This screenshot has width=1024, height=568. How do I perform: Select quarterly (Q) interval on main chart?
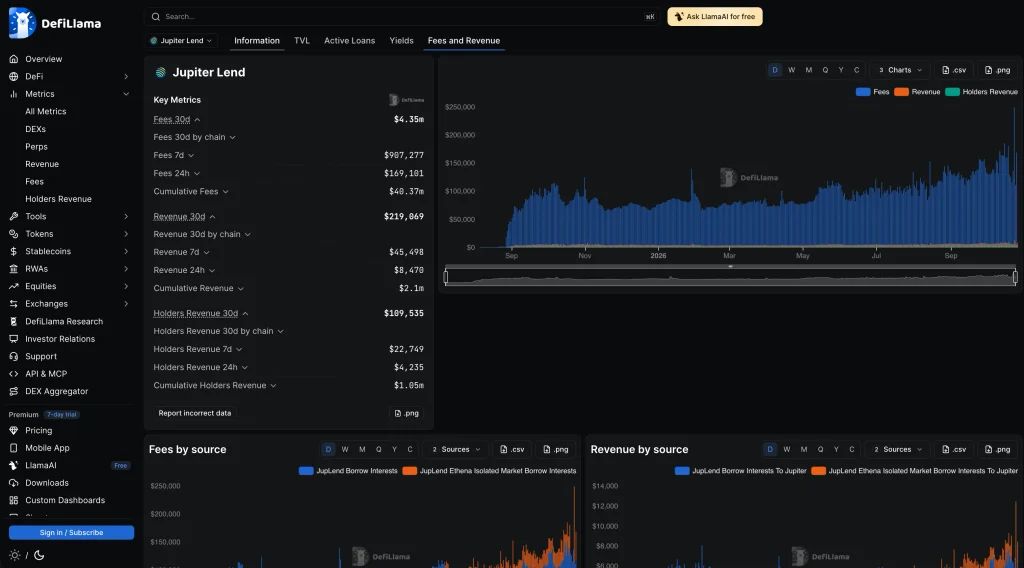(825, 70)
